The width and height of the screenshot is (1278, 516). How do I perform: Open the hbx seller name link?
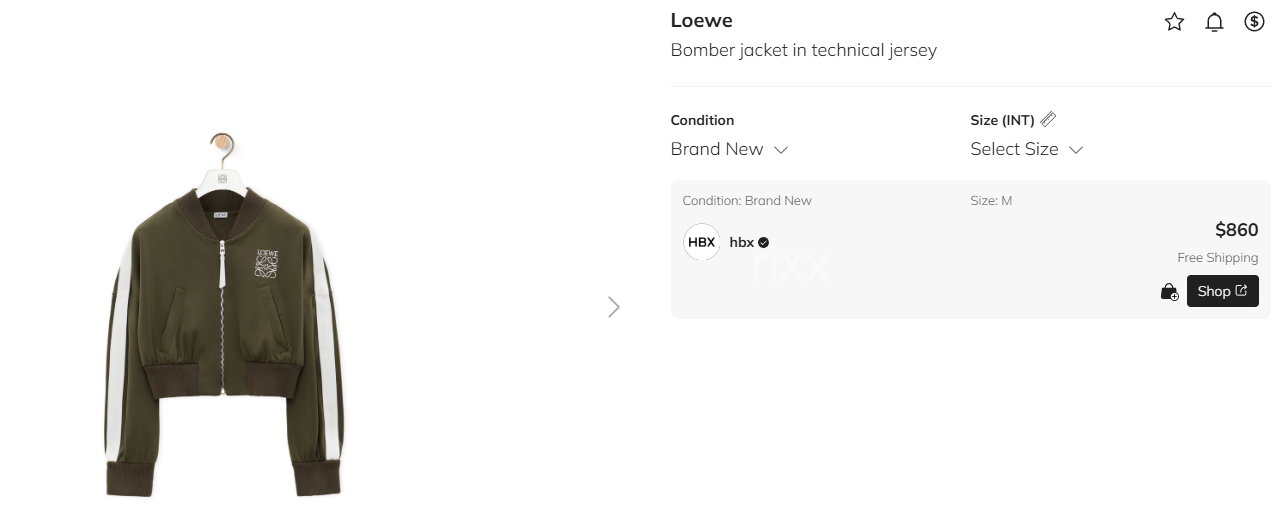(741, 242)
